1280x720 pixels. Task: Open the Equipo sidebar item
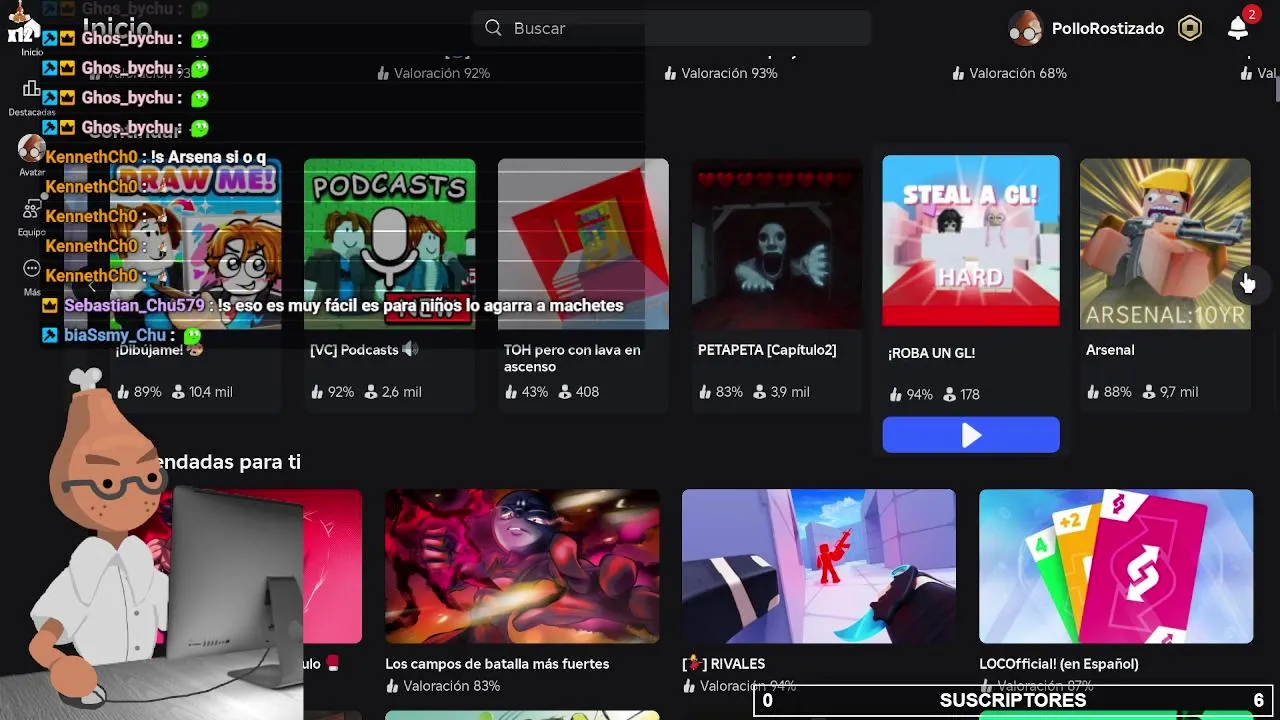click(x=32, y=217)
